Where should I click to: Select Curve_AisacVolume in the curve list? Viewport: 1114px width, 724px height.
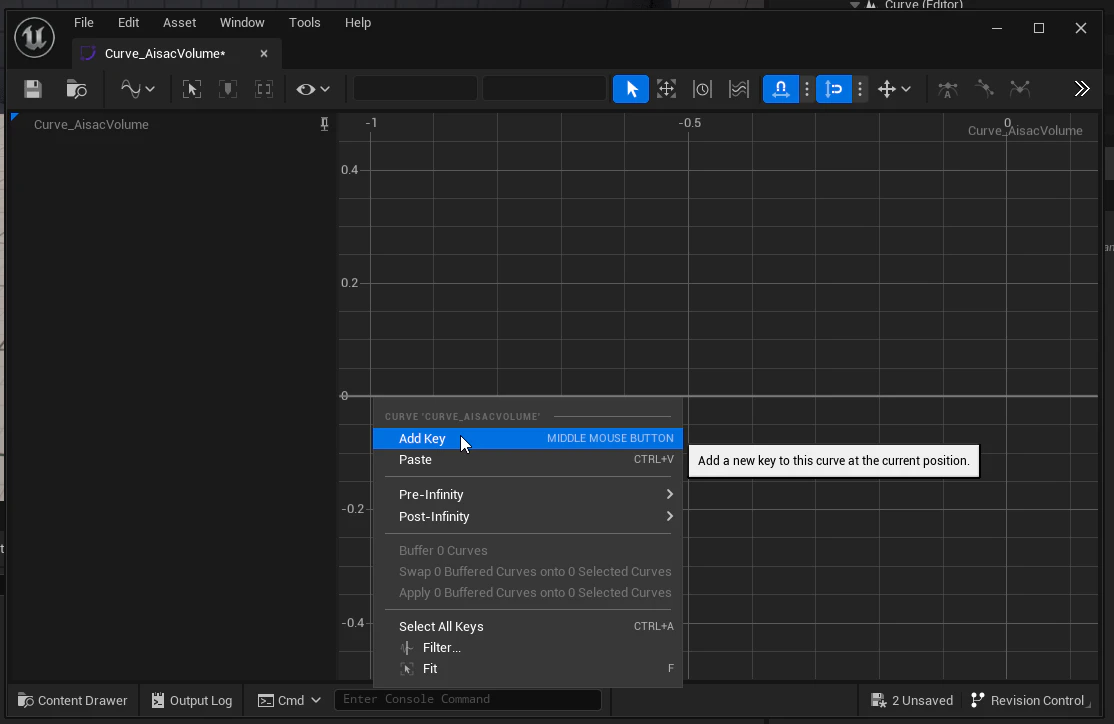tap(91, 124)
